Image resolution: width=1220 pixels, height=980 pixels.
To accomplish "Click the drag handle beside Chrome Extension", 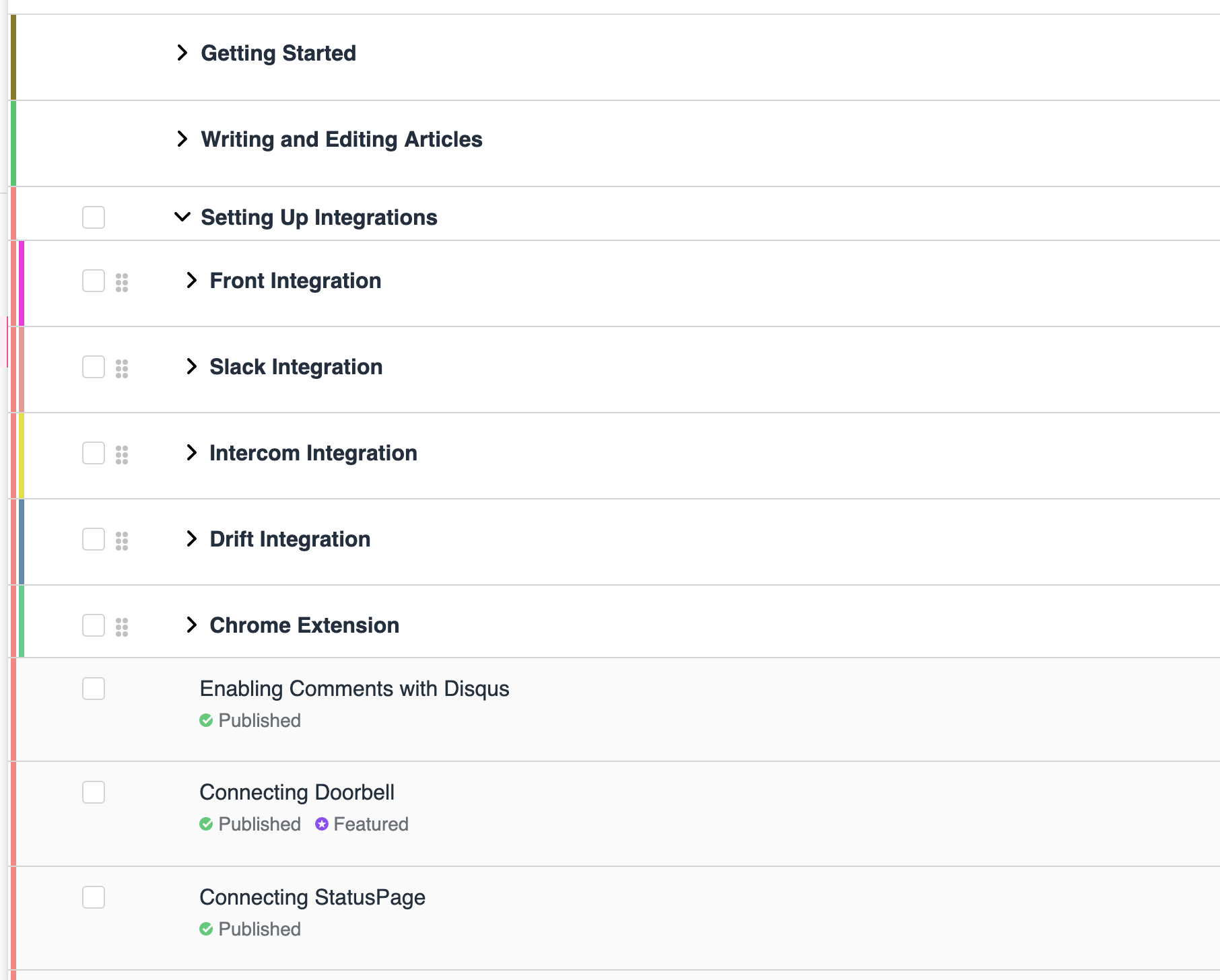I will (122, 626).
